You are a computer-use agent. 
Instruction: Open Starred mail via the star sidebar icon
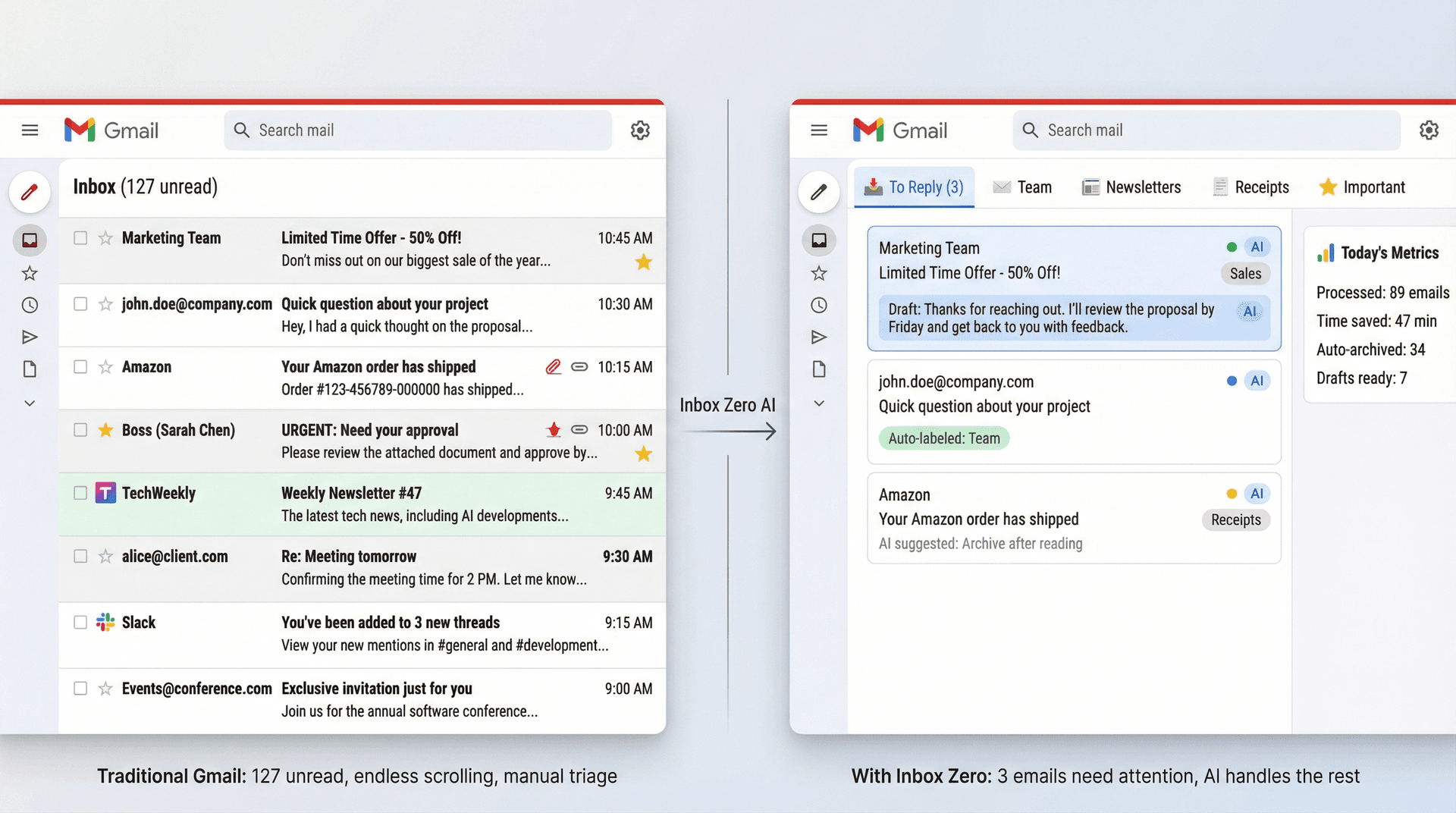(30, 273)
